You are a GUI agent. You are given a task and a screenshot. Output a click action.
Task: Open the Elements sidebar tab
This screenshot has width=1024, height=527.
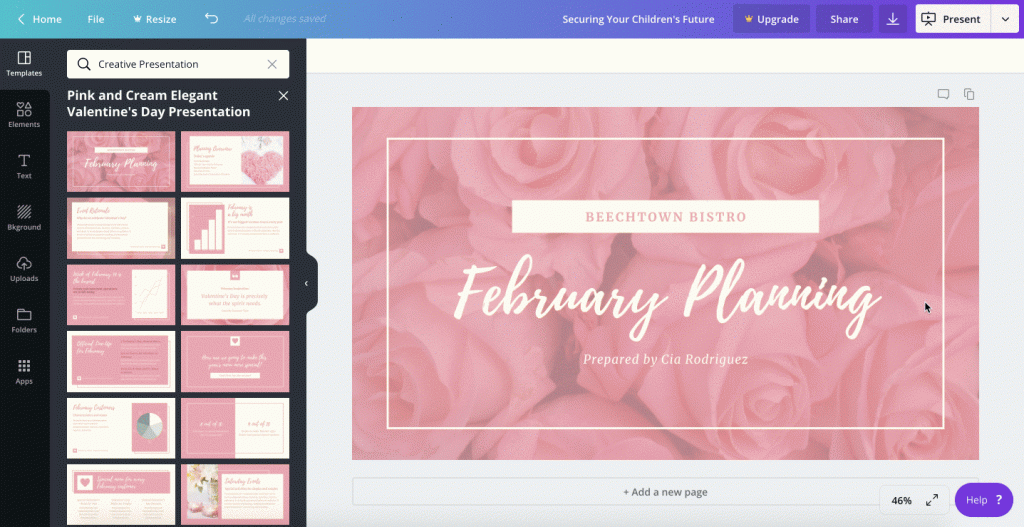point(24,115)
